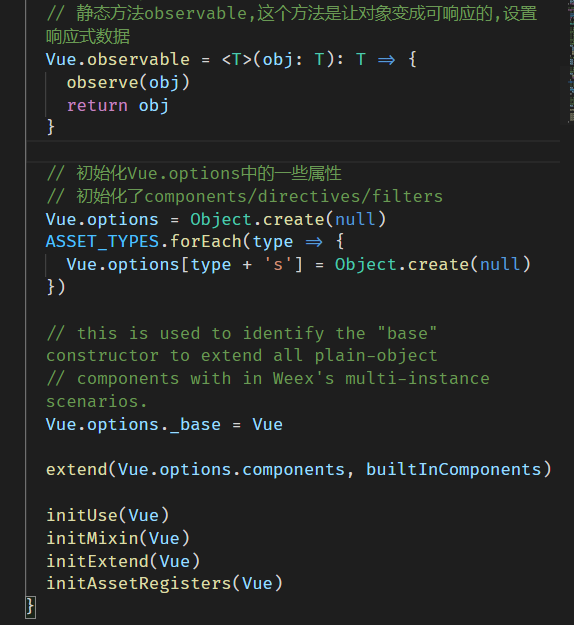Click the comment about Weex's multi-instance scenarios
Image resolution: width=574 pixels, height=625 pixels.
[x=268, y=390]
